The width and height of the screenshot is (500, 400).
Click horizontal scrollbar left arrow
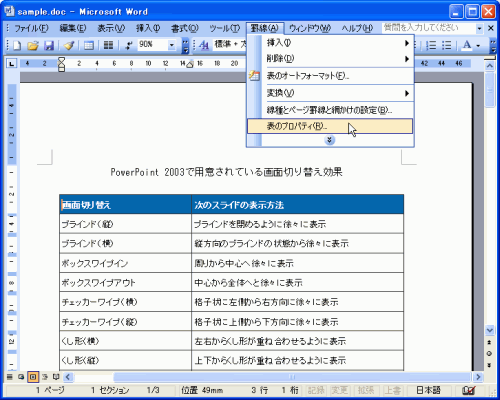click(x=68, y=377)
